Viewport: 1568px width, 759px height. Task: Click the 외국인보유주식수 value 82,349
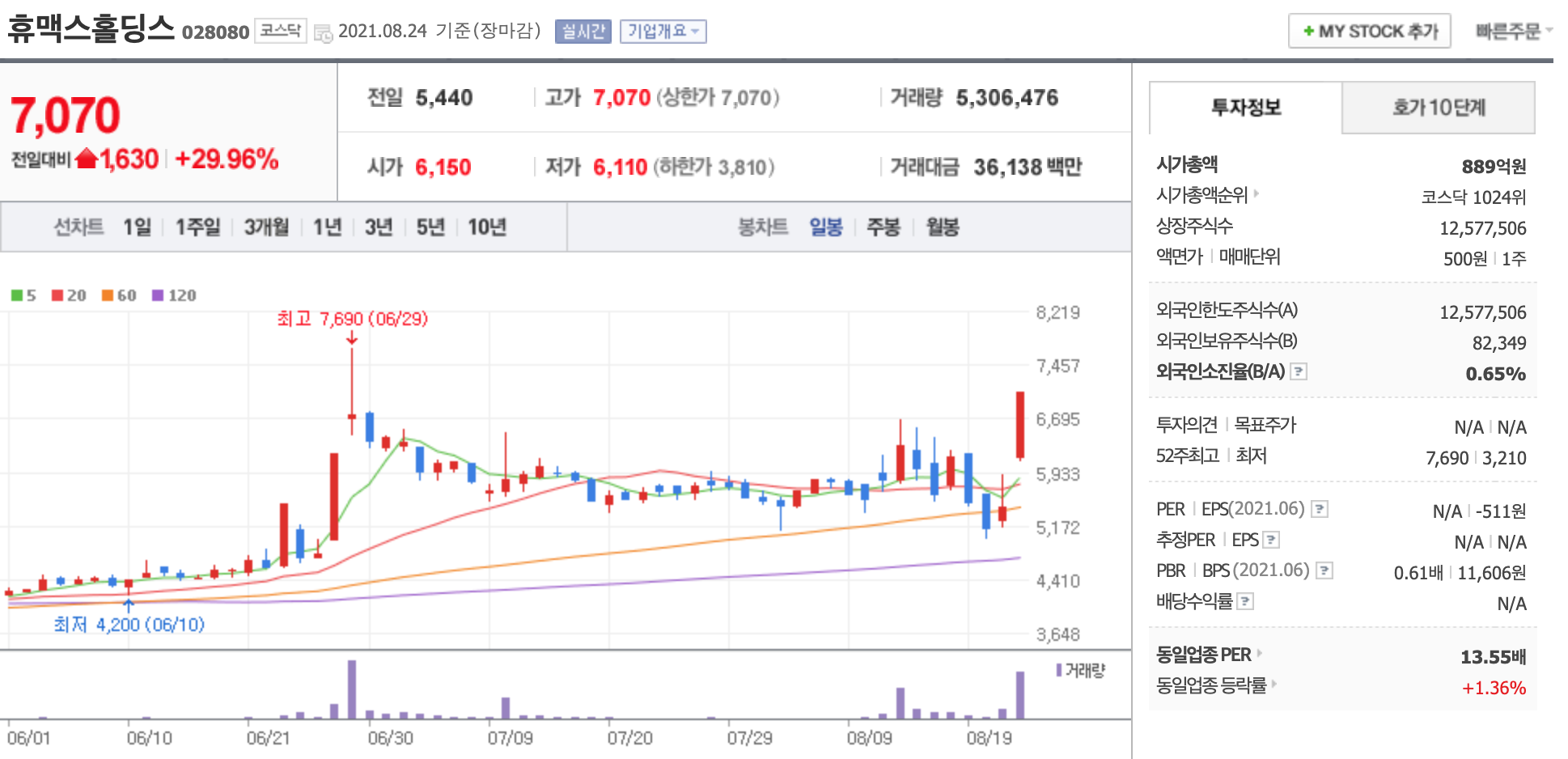coord(1499,344)
